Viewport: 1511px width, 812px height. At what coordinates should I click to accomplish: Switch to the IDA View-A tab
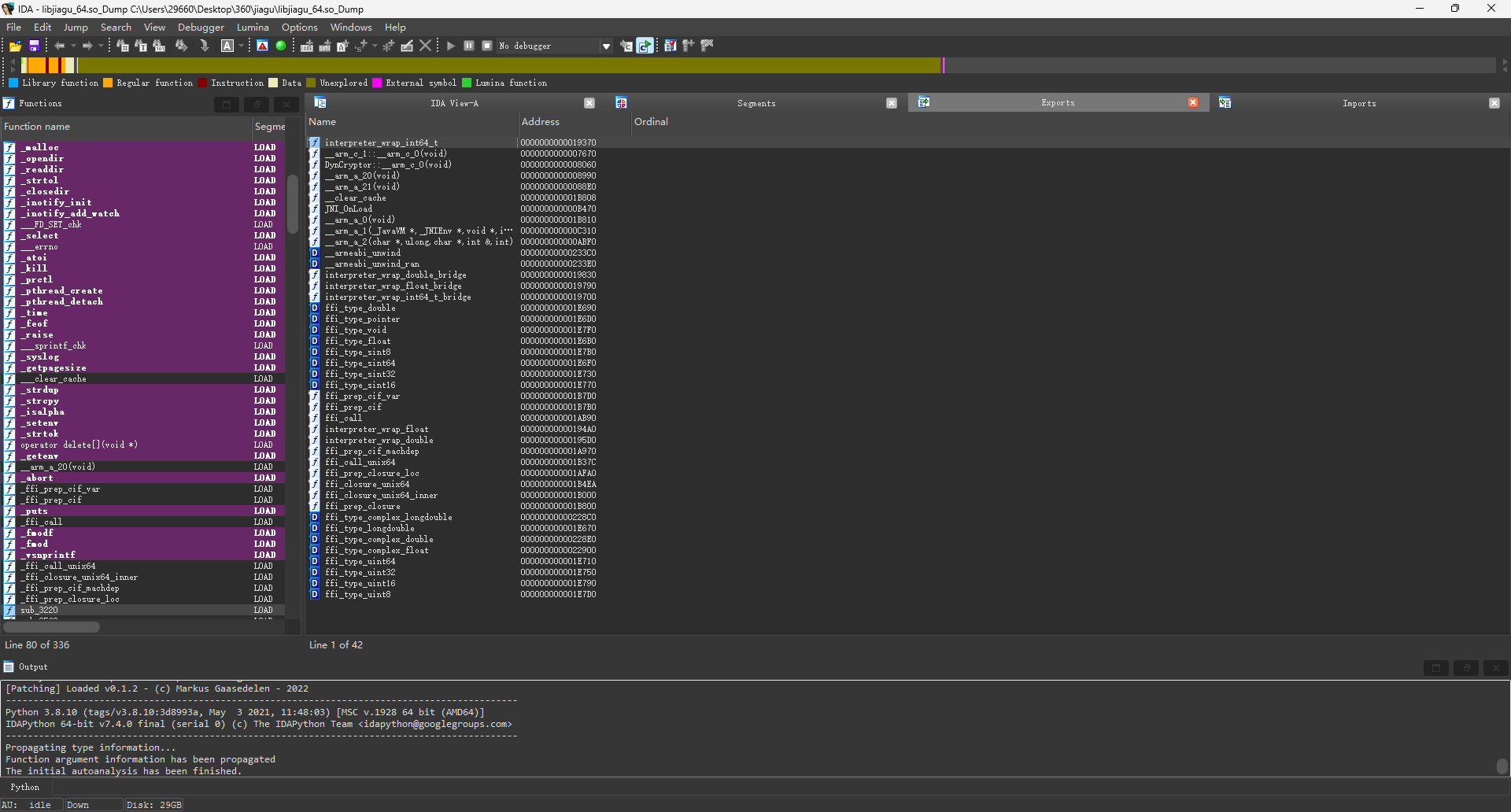454,103
